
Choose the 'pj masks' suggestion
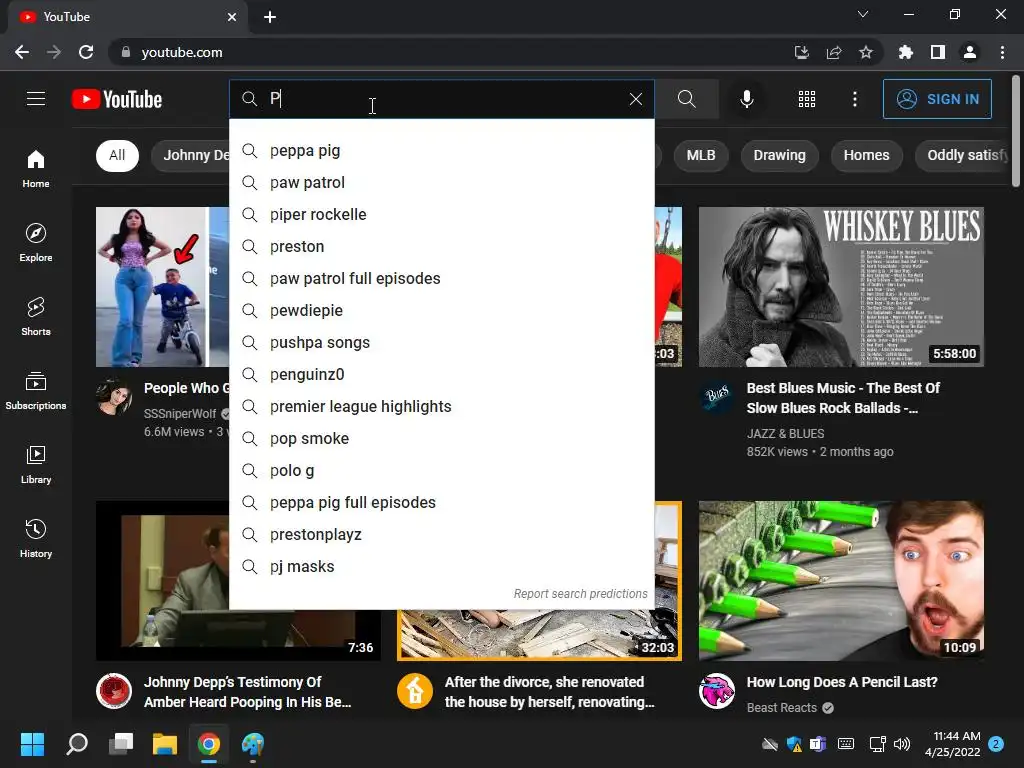(x=441, y=567)
